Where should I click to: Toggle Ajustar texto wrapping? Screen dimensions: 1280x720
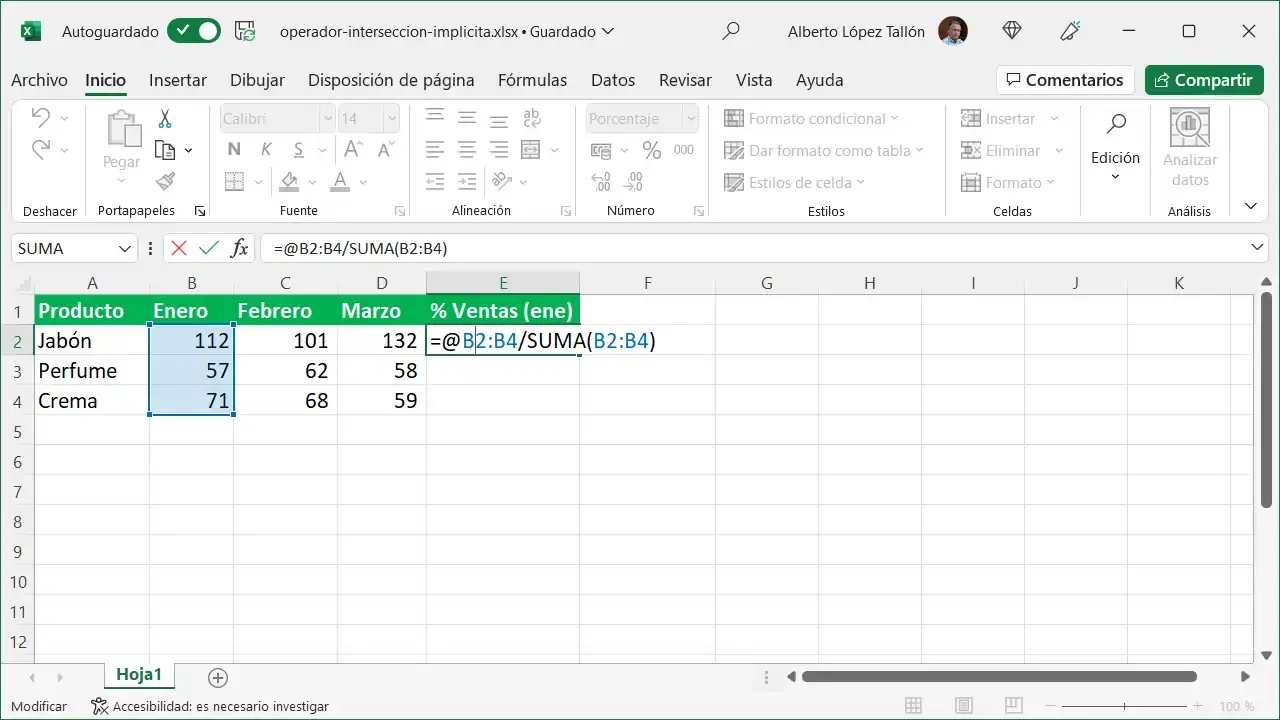532,118
